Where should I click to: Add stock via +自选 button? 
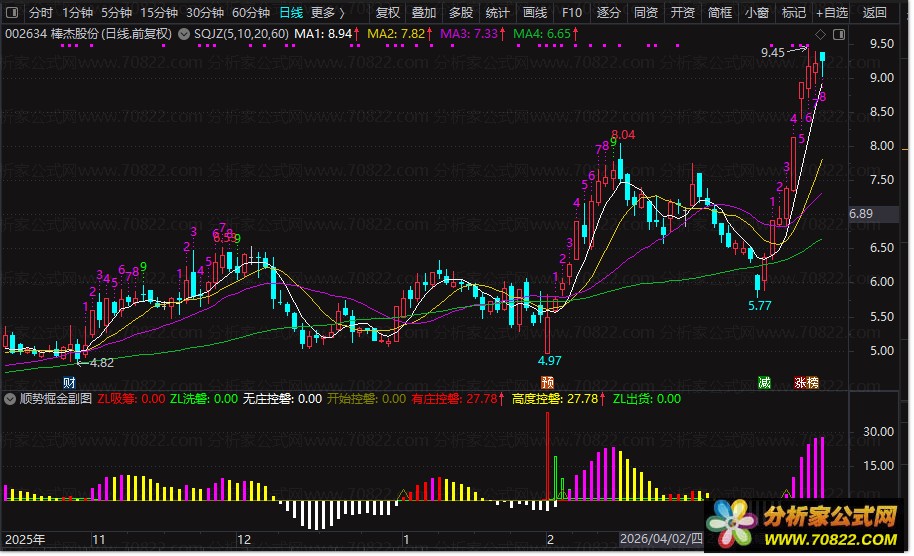(x=832, y=12)
